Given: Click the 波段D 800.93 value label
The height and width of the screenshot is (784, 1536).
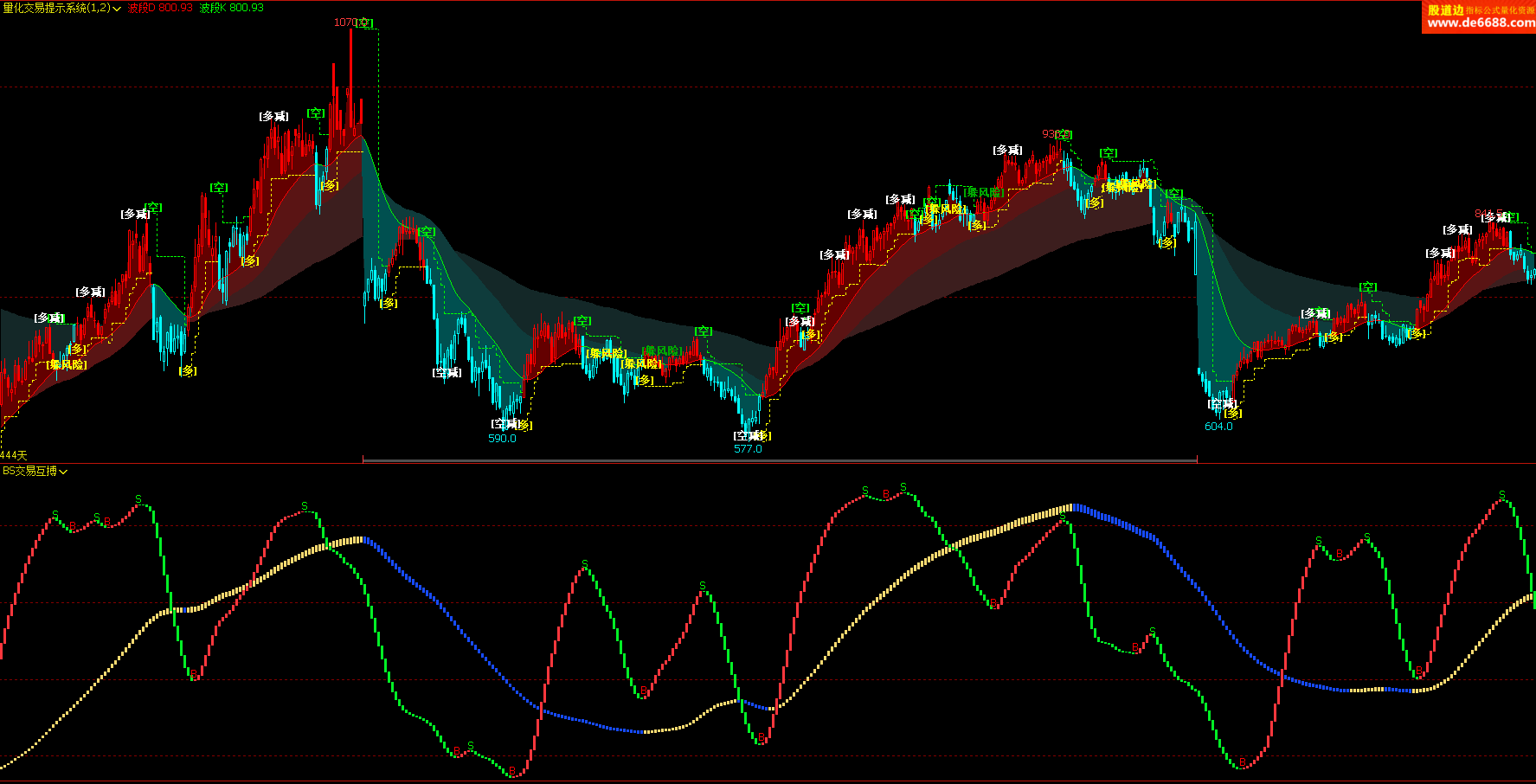Looking at the screenshot, I should pos(160,8).
